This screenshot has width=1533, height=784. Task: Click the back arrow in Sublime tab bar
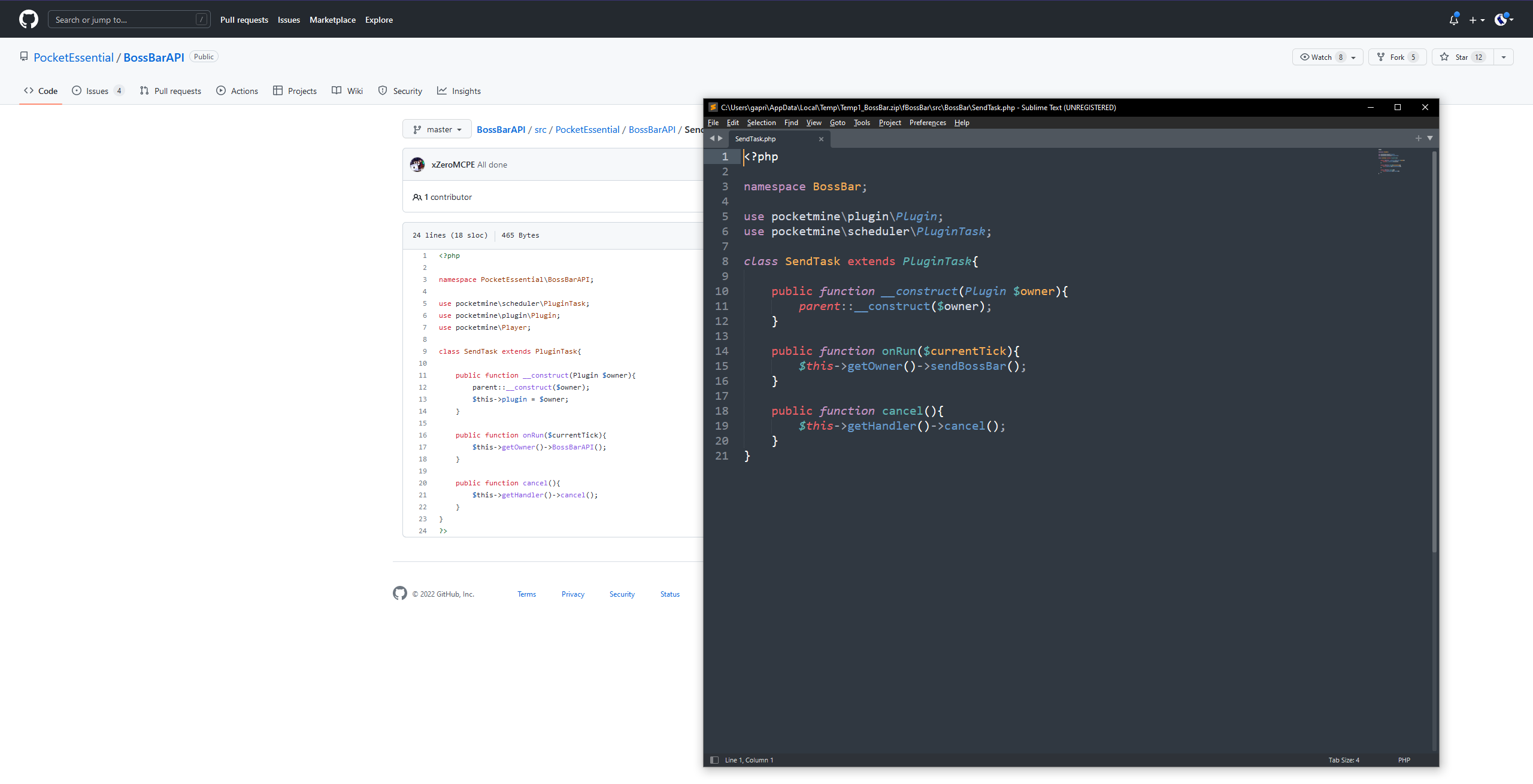712,138
